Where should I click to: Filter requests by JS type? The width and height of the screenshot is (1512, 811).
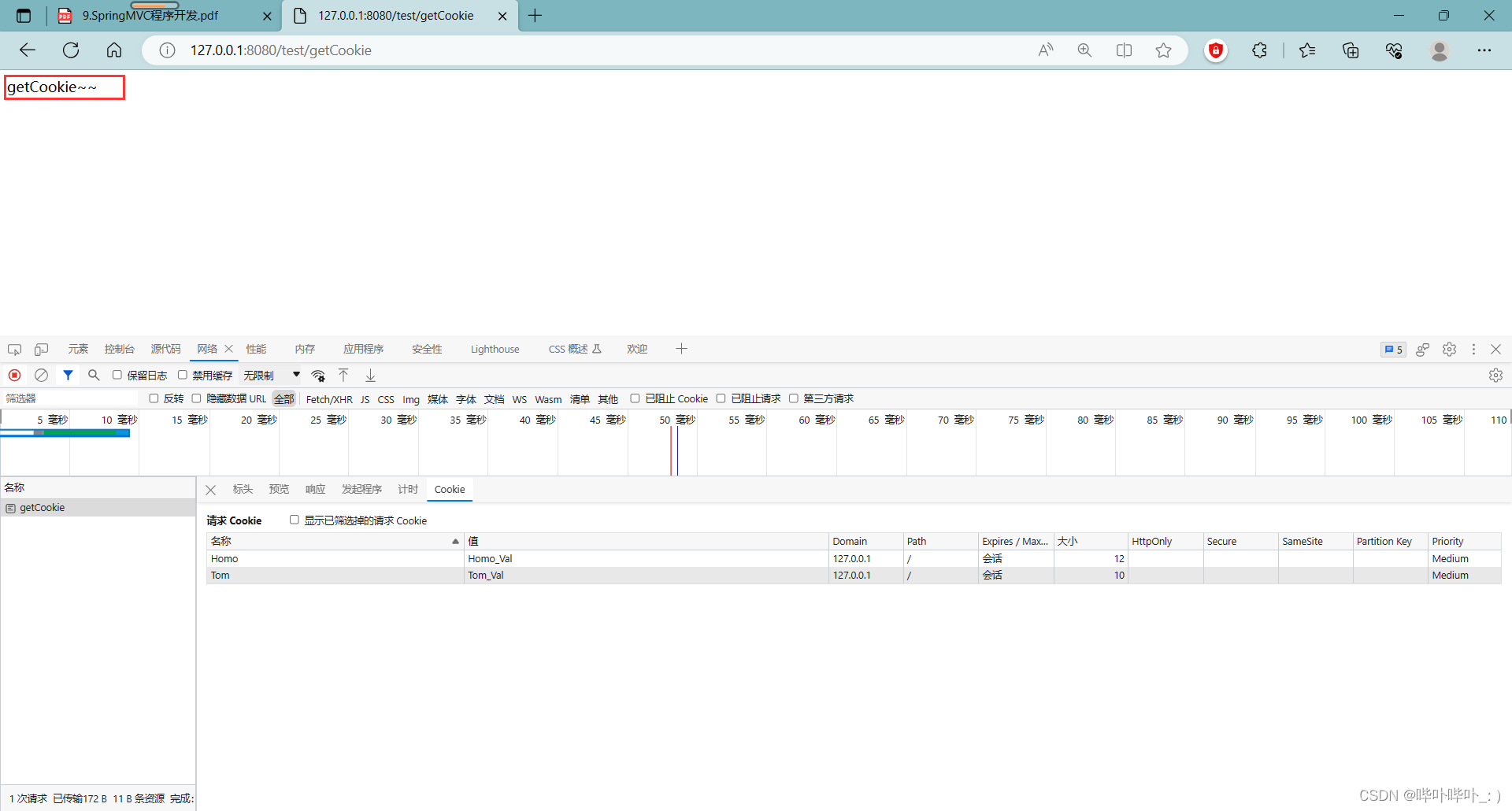click(365, 399)
